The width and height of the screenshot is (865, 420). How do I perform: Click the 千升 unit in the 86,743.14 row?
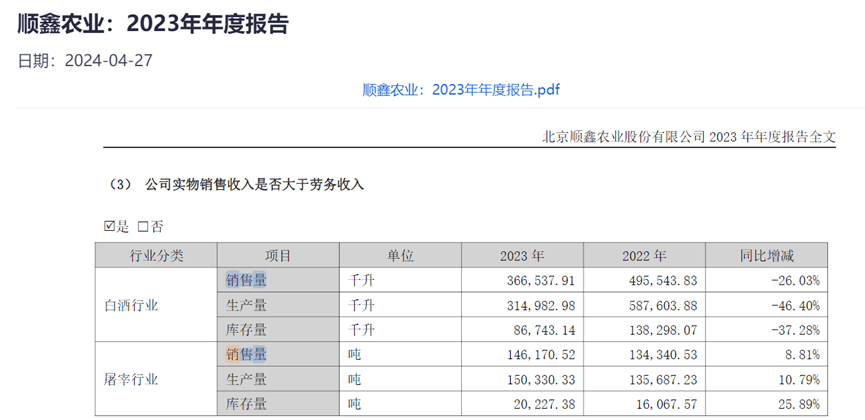tap(361, 330)
